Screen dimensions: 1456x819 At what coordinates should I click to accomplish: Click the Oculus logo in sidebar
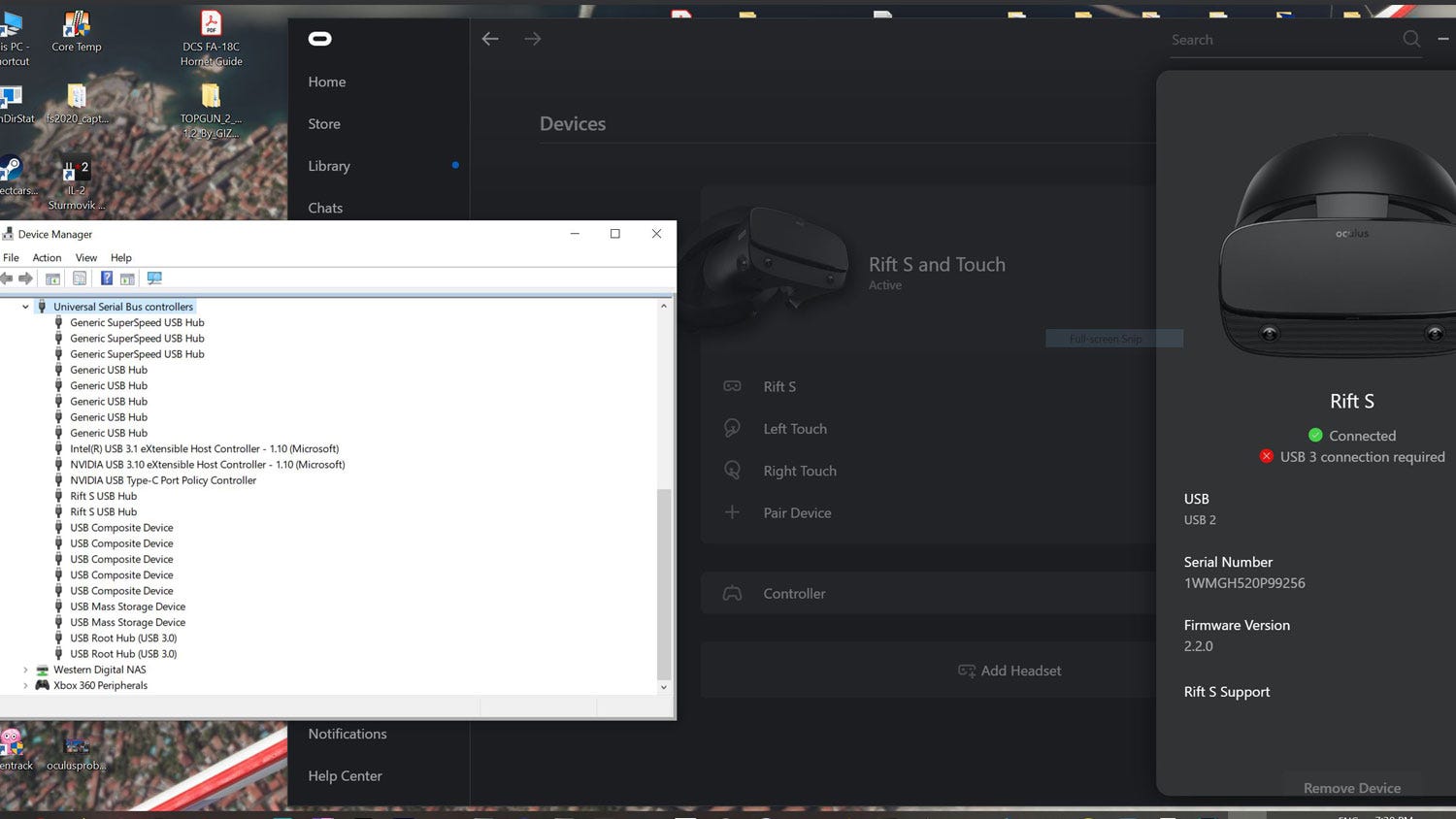[320, 39]
